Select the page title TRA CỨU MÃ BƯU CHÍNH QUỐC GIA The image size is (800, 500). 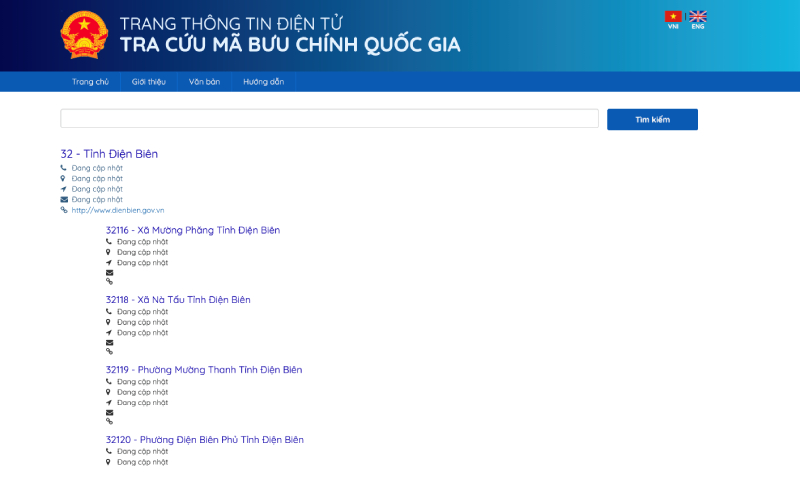290,45
